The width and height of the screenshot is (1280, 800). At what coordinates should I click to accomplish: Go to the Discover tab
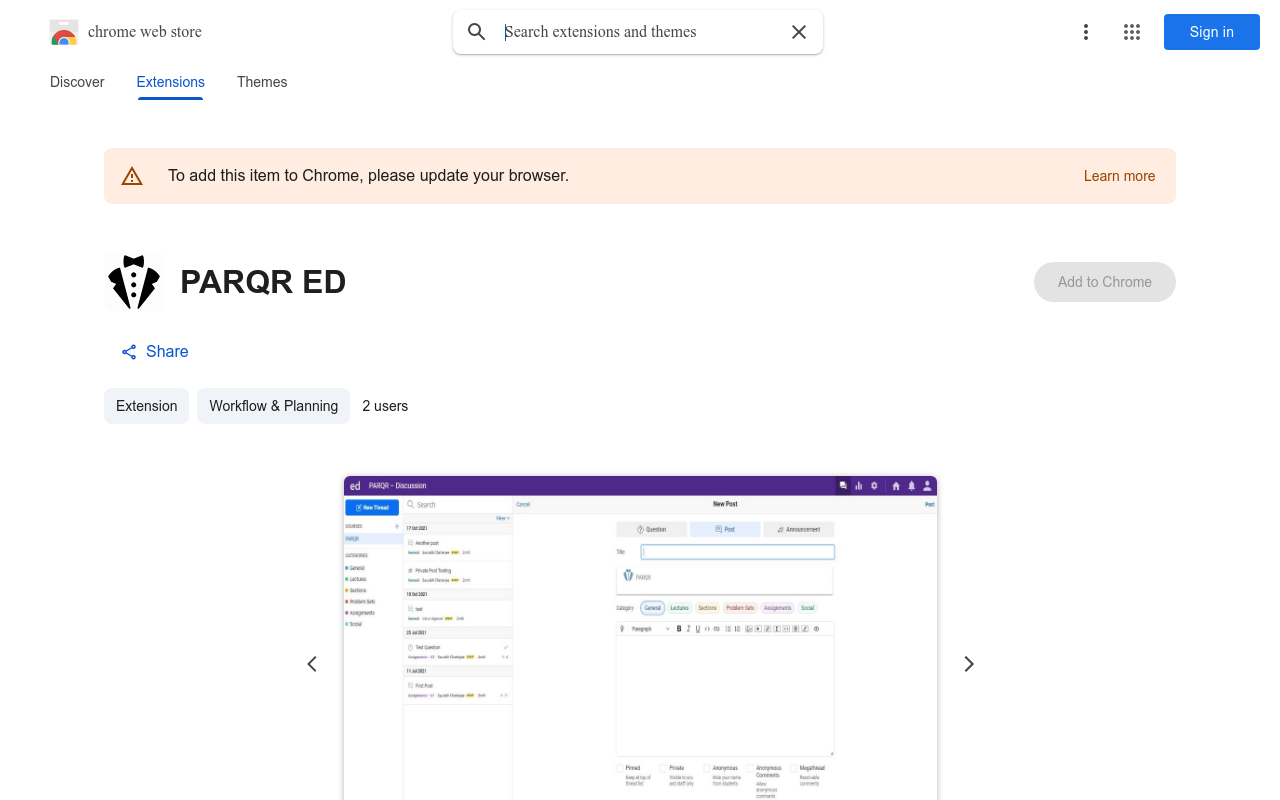coord(77,82)
